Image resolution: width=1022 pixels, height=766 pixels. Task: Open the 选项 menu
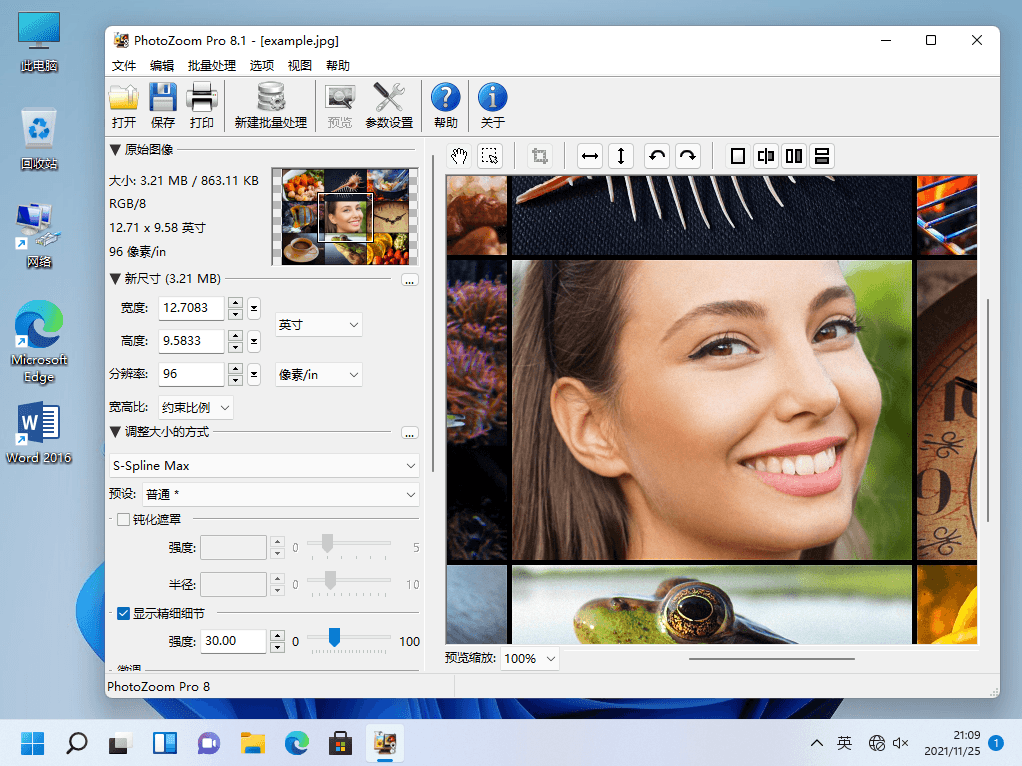pos(262,66)
